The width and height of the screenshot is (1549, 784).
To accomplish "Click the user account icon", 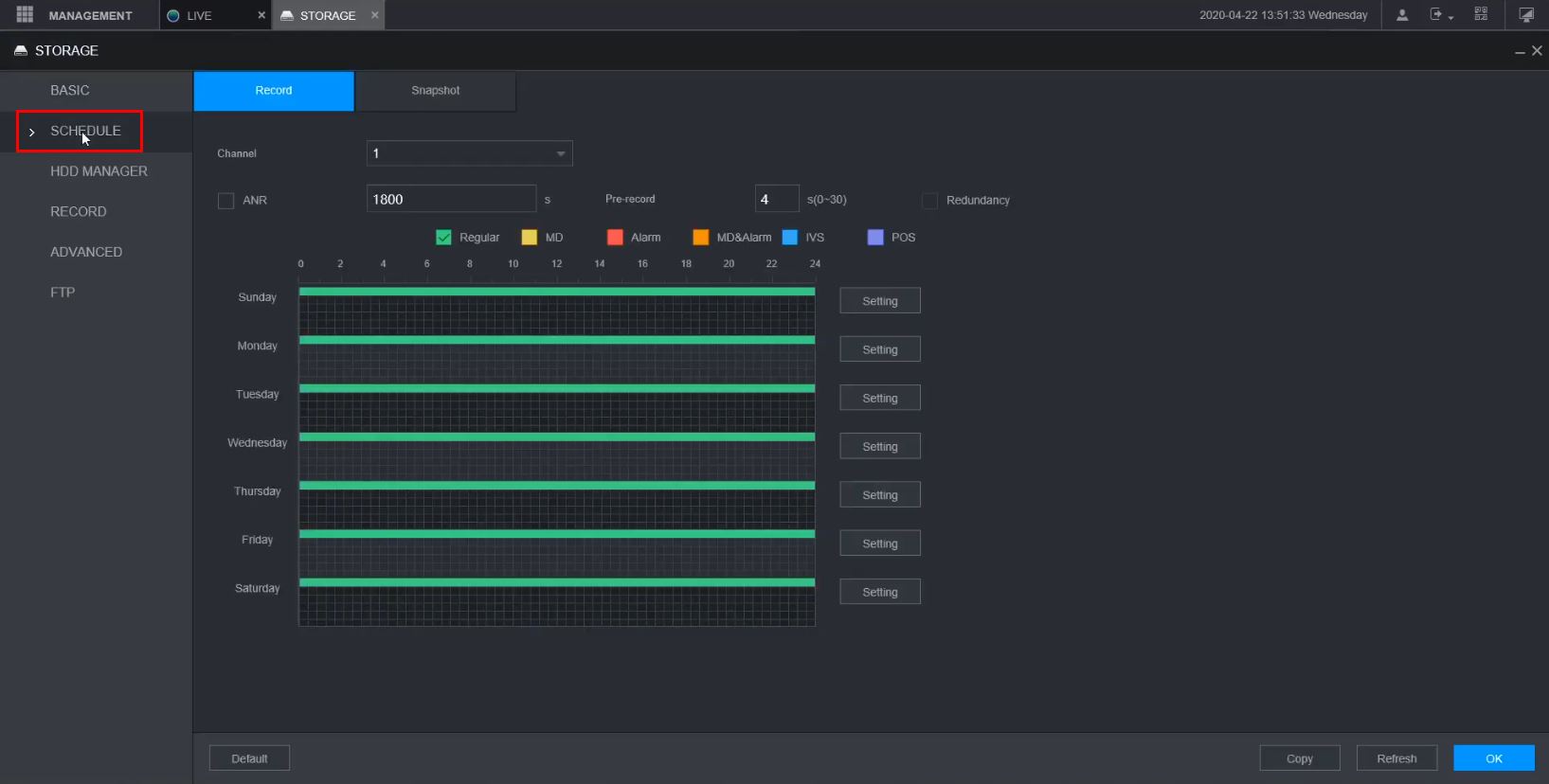I will click(x=1402, y=15).
